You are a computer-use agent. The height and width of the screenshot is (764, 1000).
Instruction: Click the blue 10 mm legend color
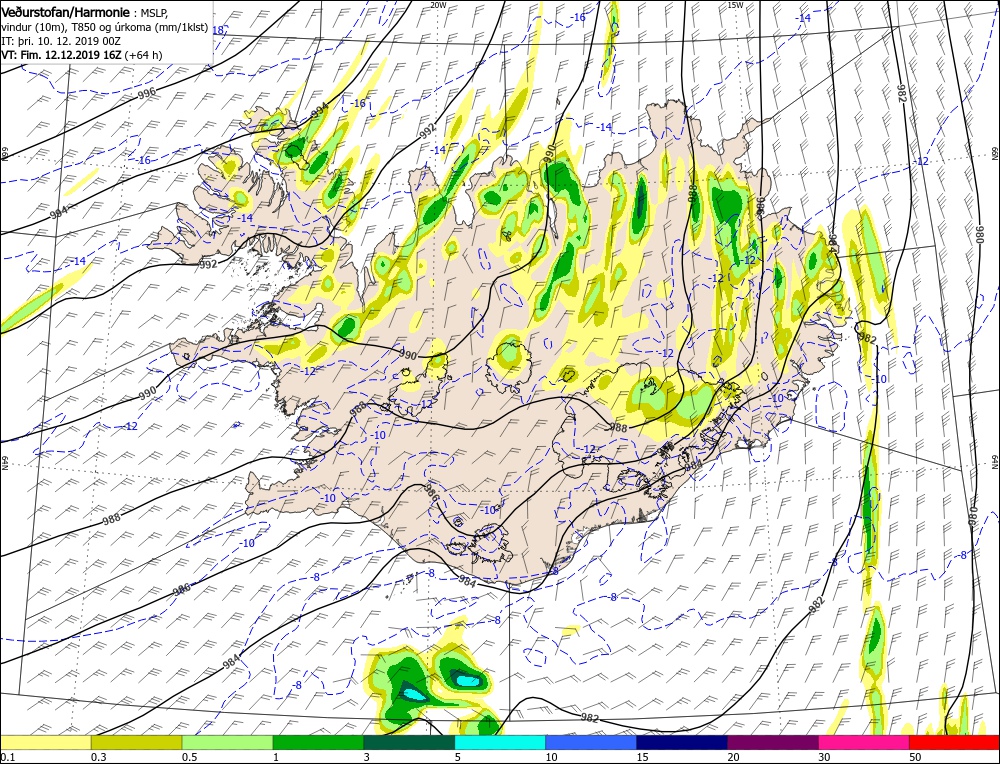pyautogui.click(x=591, y=742)
